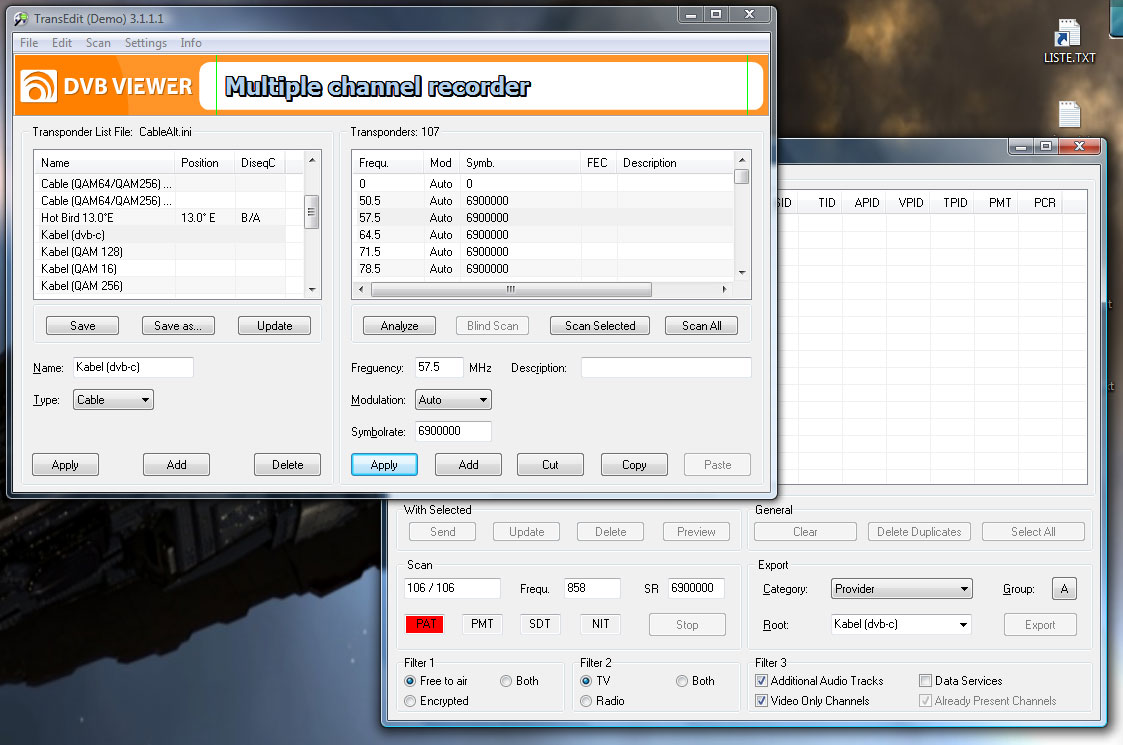The width and height of the screenshot is (1123, 745).
Task: Open the Type dropdown set to Cable
Action: point(113,400)
